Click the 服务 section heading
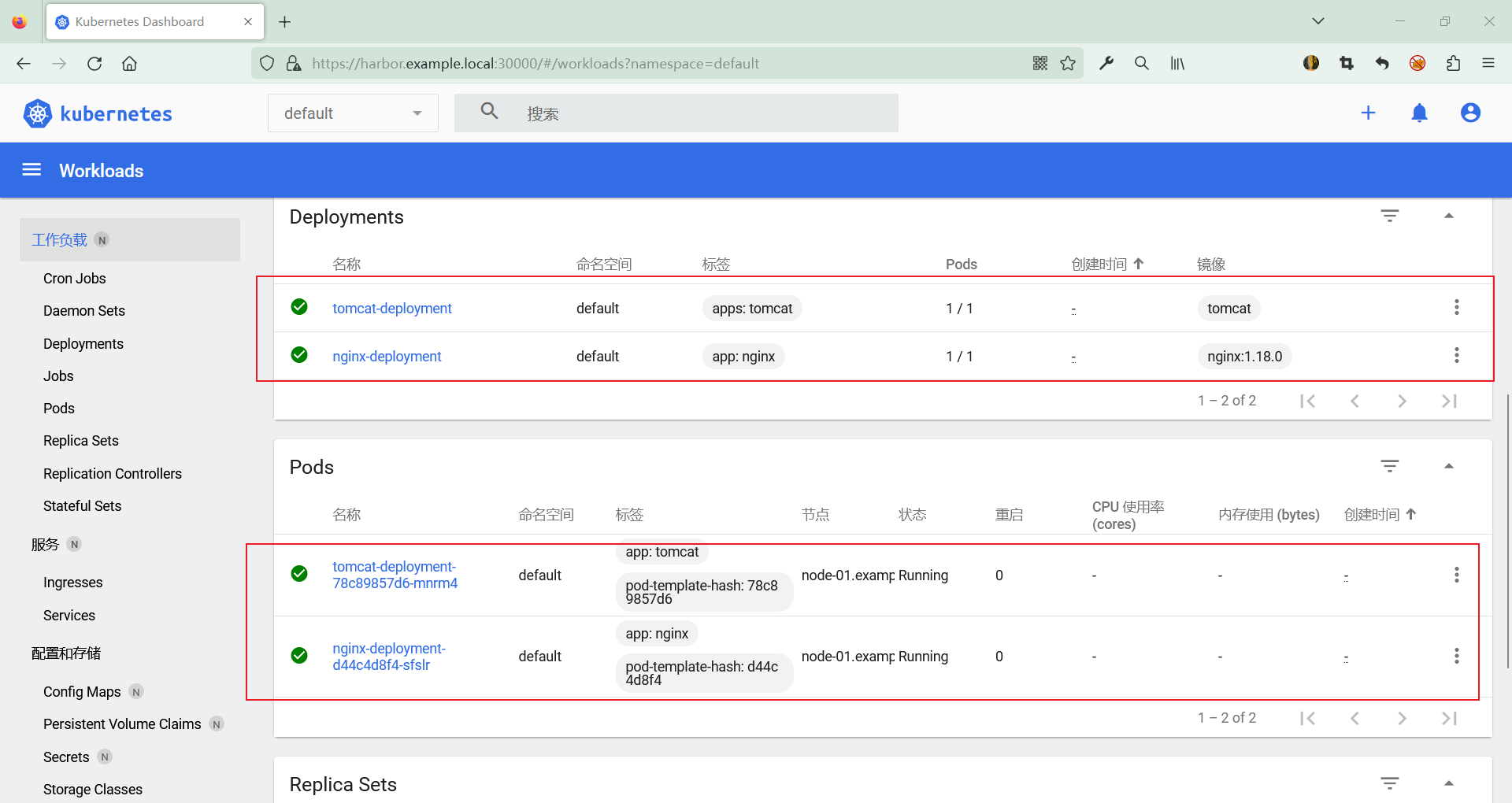This screenshot has height=803, width=1512. coord(45,544)
